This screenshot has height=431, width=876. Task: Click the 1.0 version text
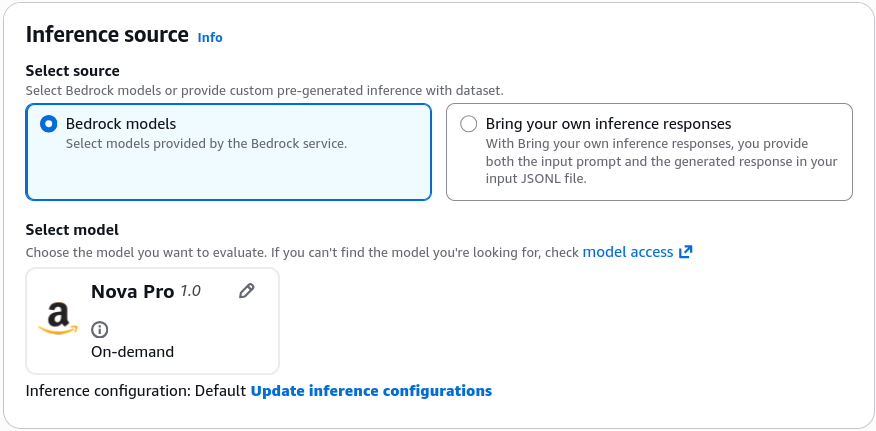[190, 291]
